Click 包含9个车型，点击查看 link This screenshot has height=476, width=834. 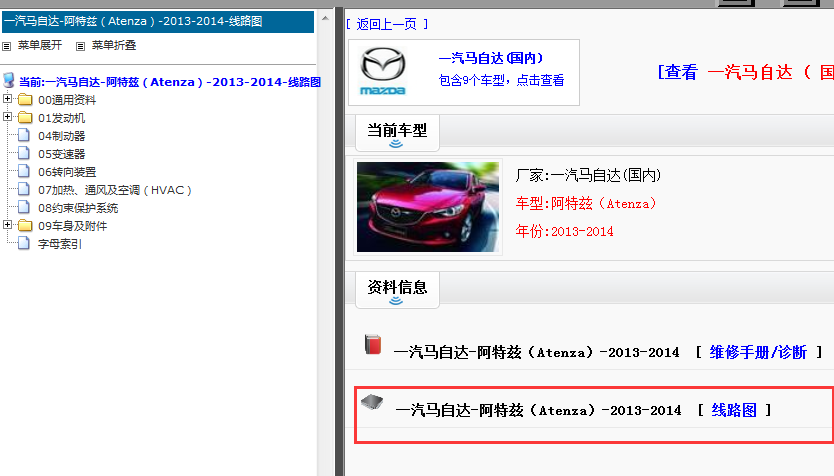click(501, 80)
